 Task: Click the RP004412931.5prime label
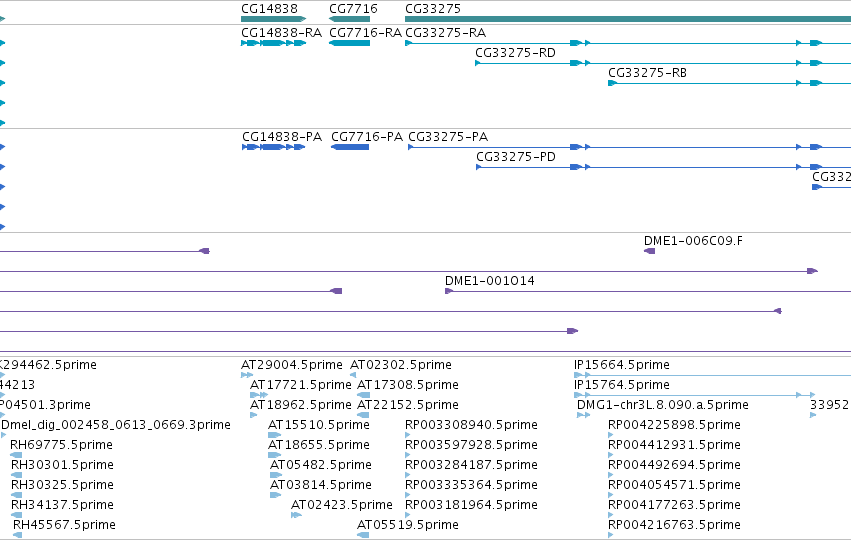point(674,445)
